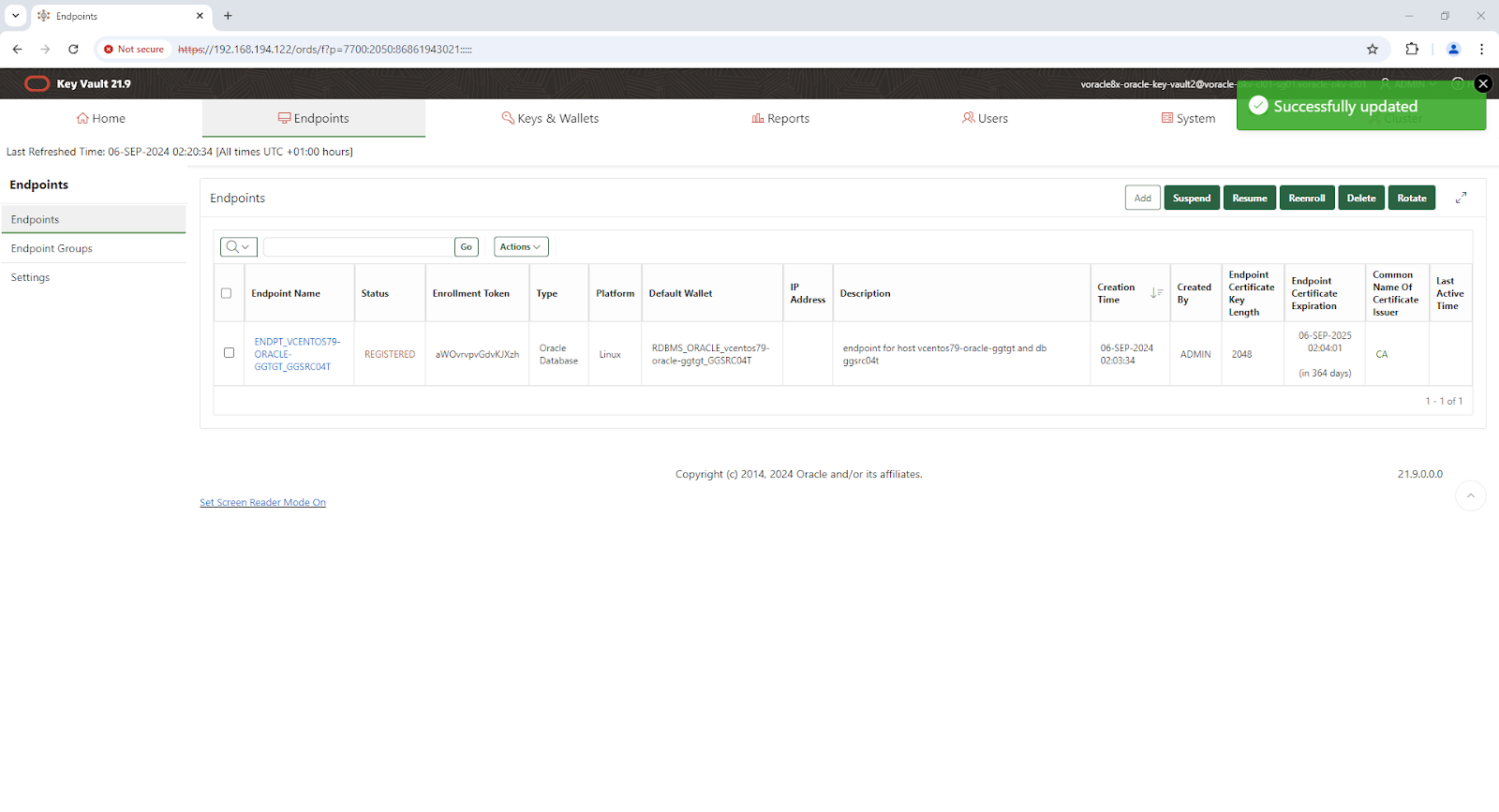Select the Endpoints top tab
This screenshot has width=1499, height=812.
point(314,118)
